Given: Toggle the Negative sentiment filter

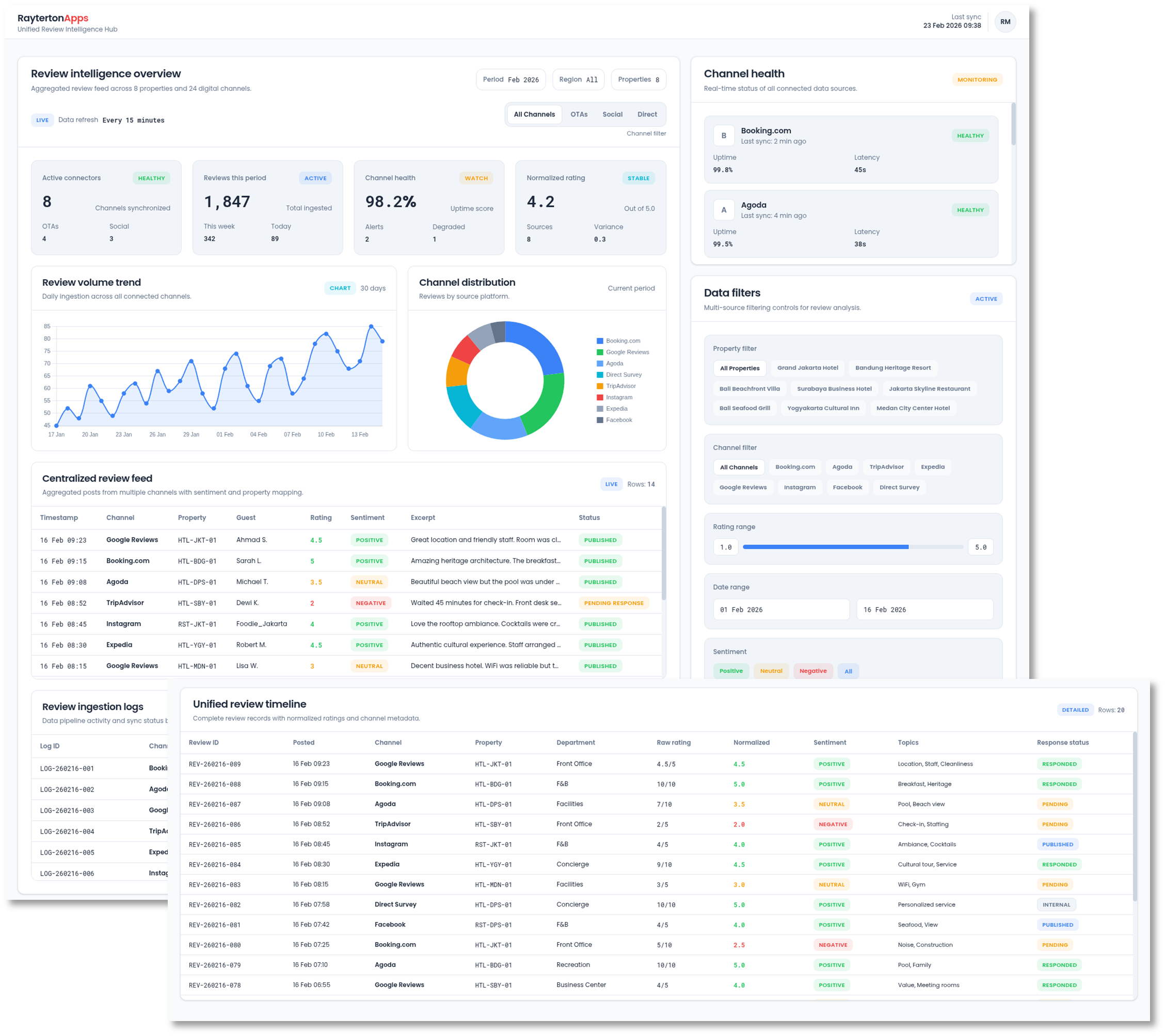Looking at the screenshot, I should pos(813,671).
